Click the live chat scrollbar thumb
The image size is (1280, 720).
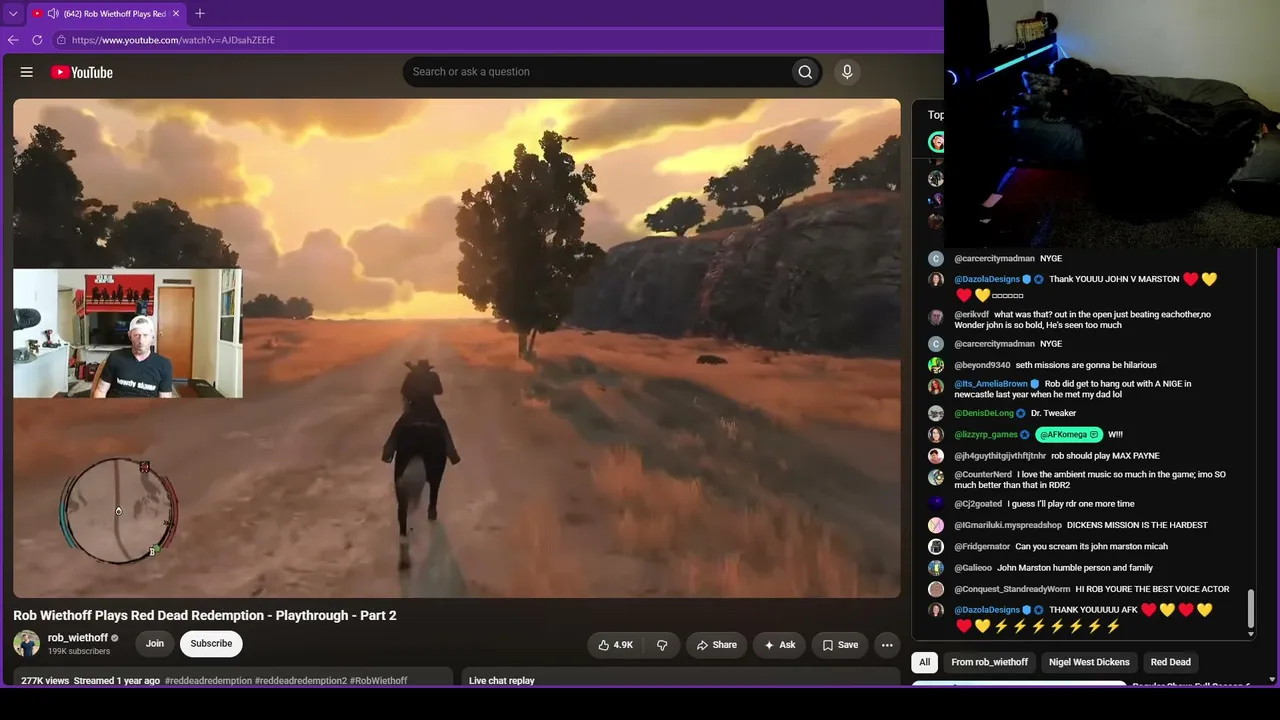(1250, 610)
